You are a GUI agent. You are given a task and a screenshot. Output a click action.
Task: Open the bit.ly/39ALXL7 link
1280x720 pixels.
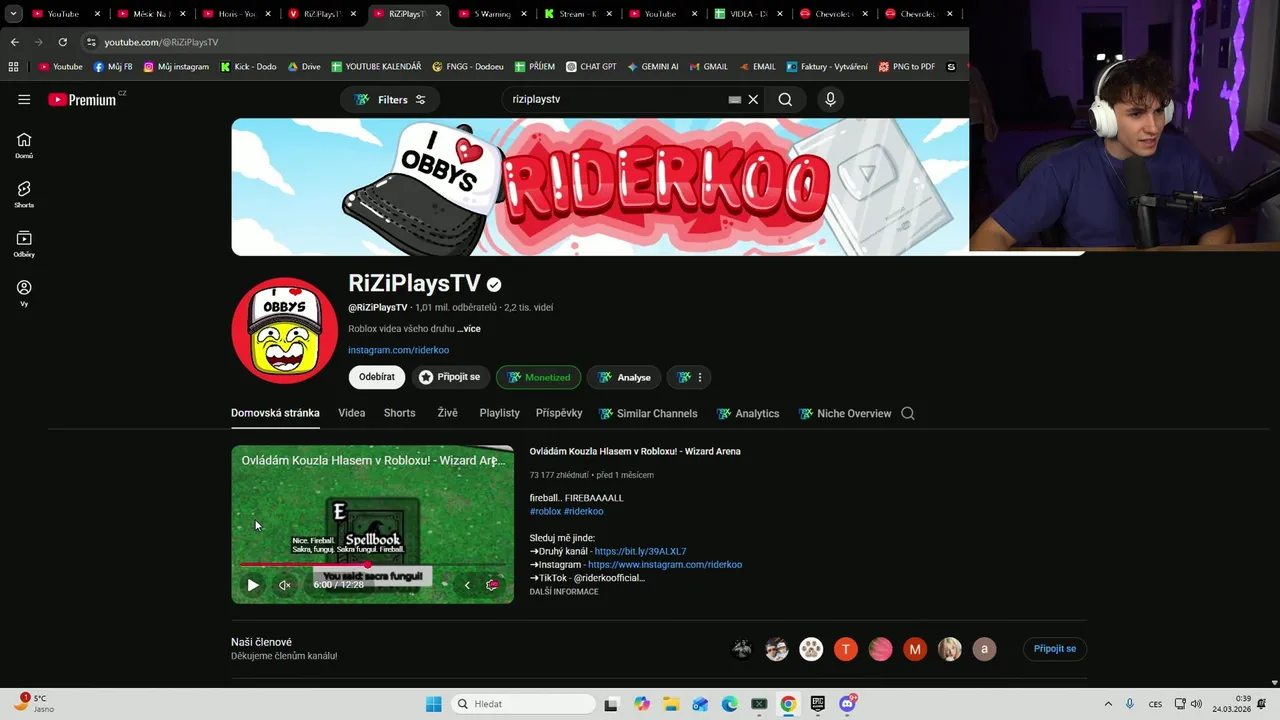(640, 551)
